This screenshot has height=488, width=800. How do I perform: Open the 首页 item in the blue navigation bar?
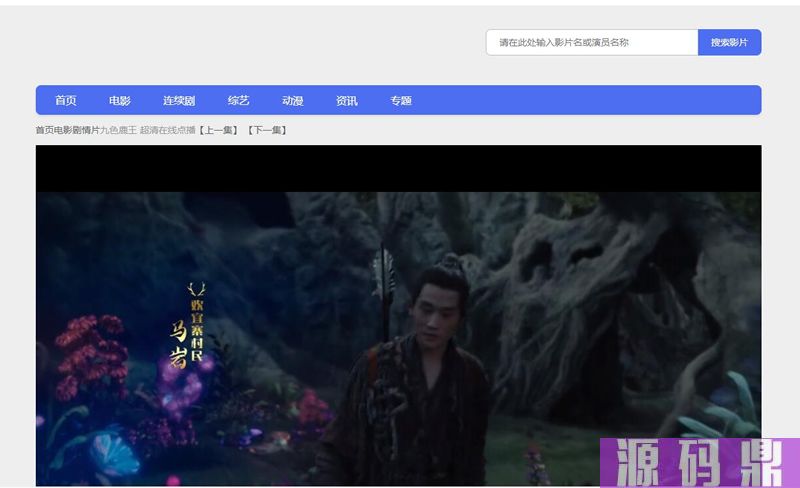click(x=66, y=101)
